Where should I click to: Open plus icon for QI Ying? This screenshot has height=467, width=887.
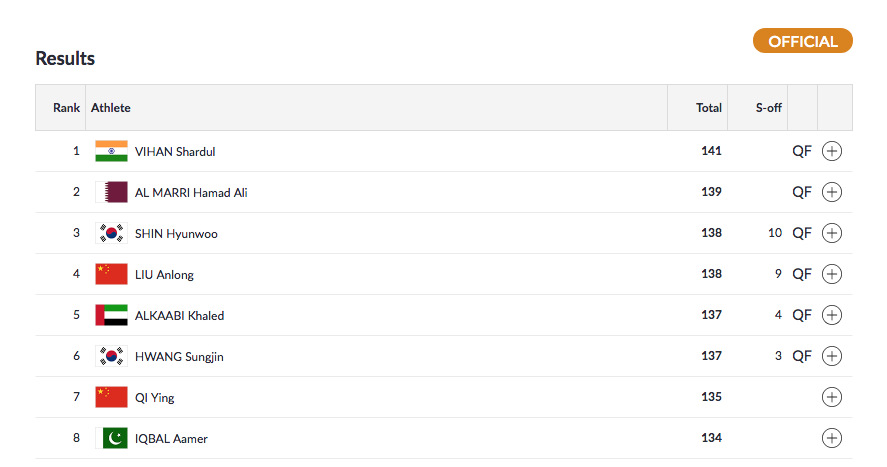pos(832,397)
